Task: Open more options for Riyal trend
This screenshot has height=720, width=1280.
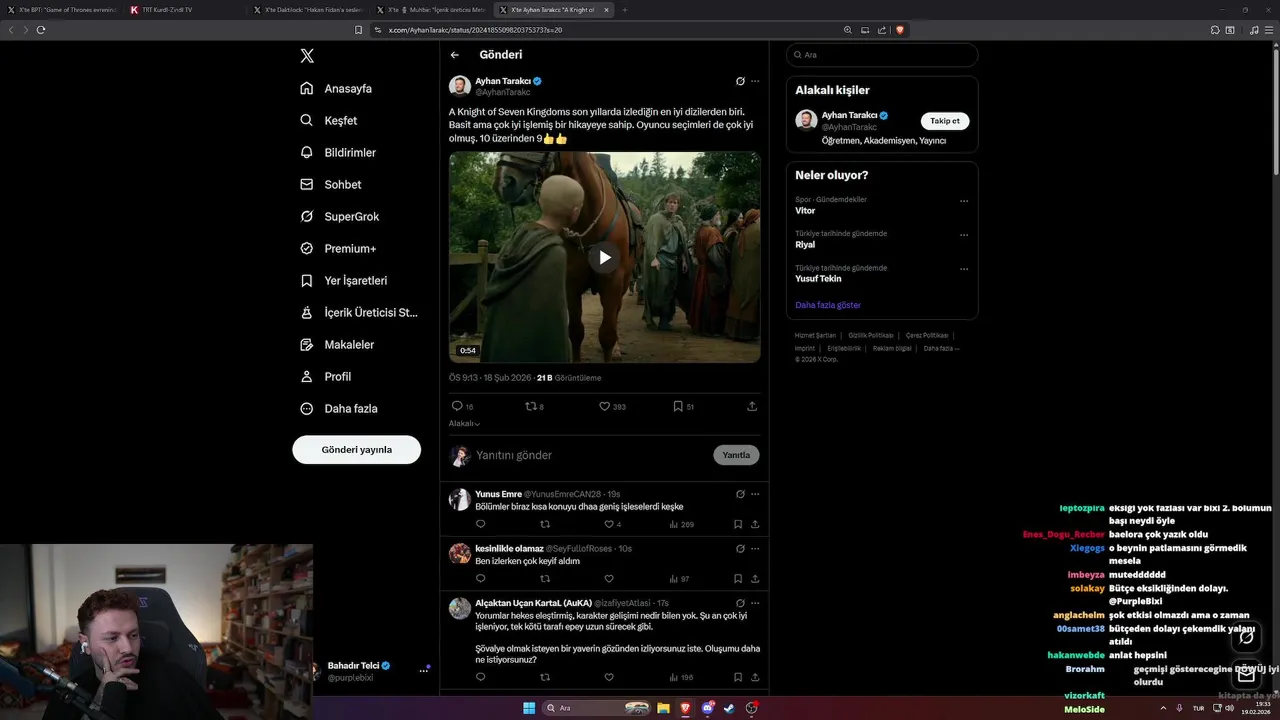Action: 964,235
